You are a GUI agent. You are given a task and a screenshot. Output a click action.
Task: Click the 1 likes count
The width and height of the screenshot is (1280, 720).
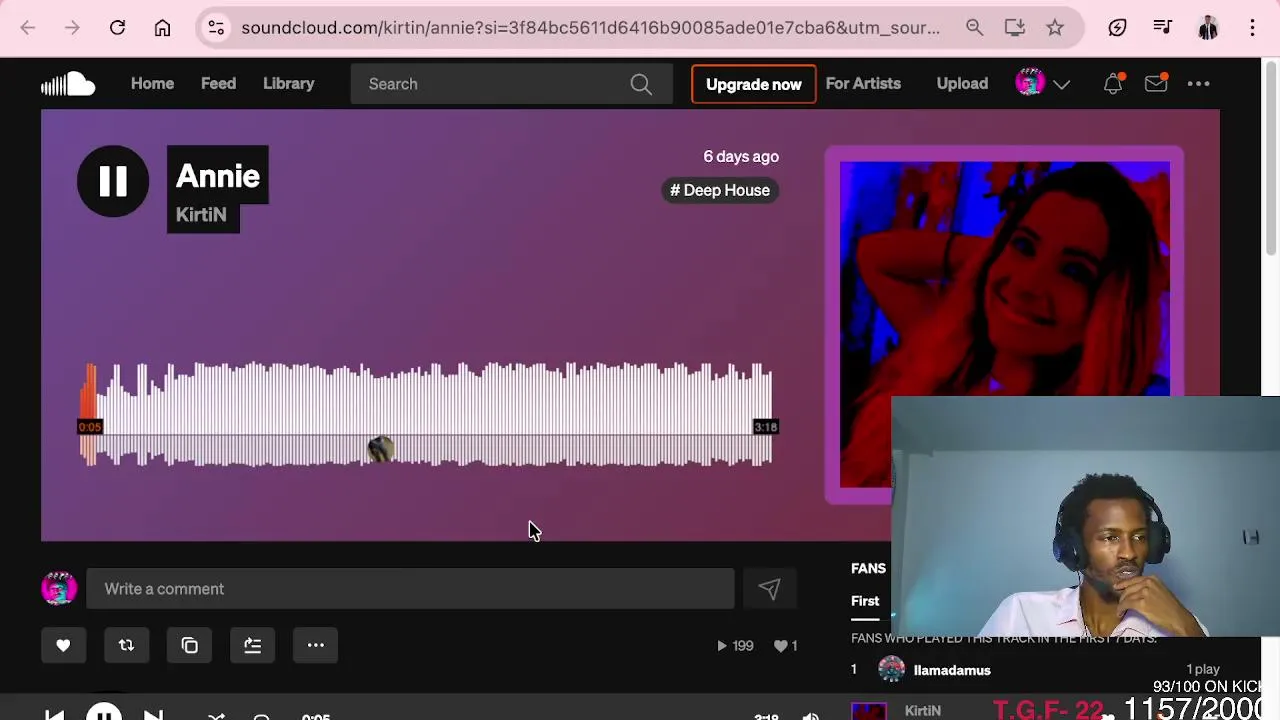[x=786, y=646]
